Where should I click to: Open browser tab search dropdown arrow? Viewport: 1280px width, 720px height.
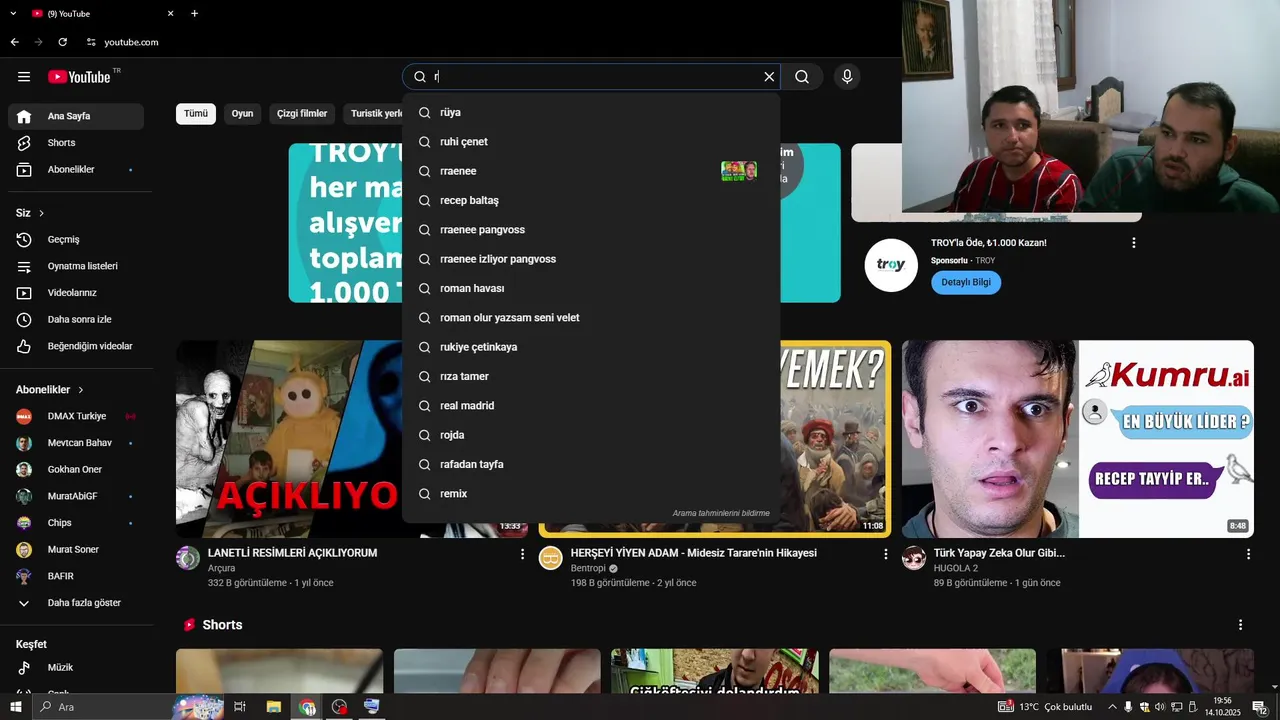[x=13, y=14]
